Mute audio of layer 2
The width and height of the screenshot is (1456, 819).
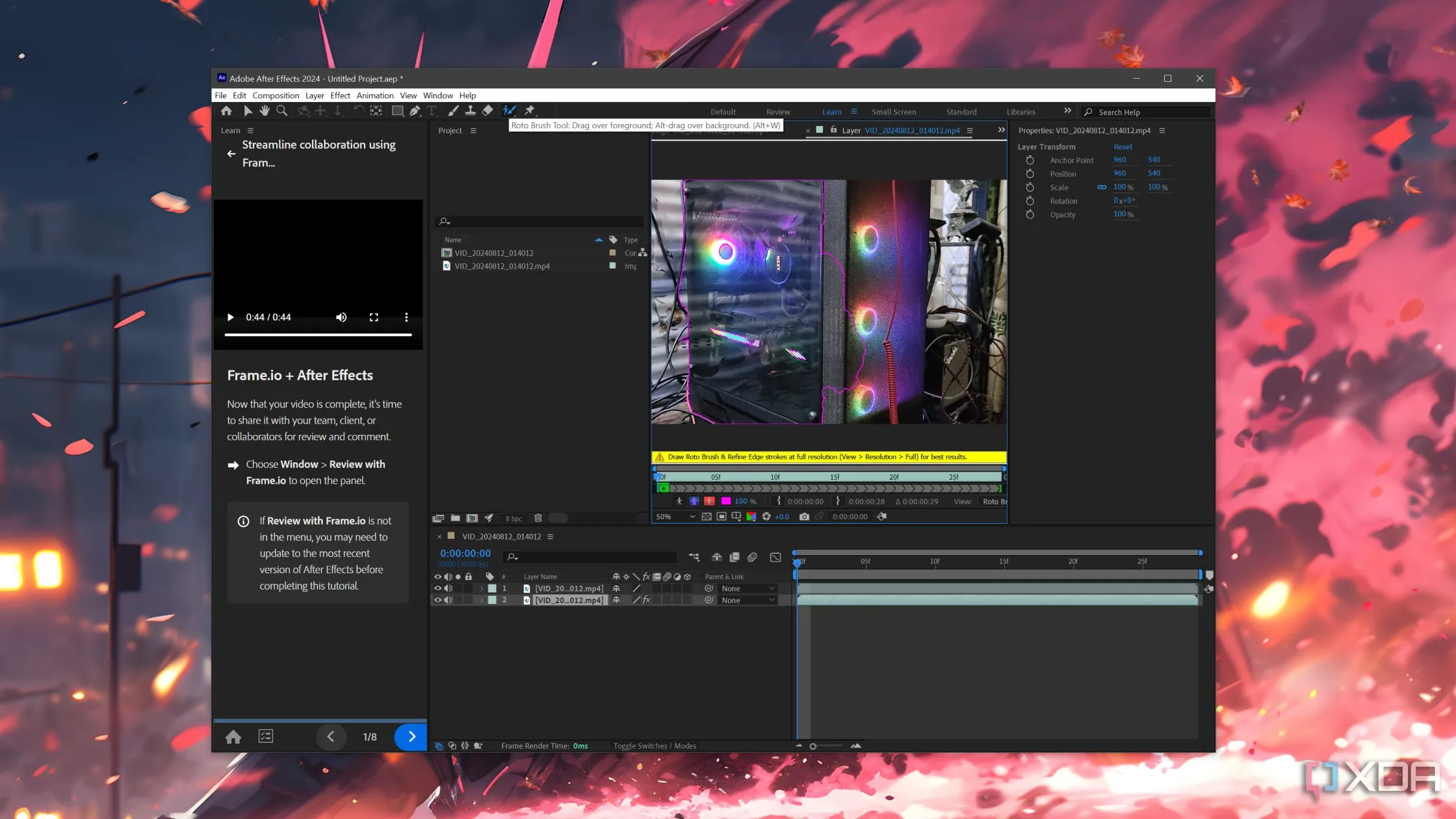(448, 600)
